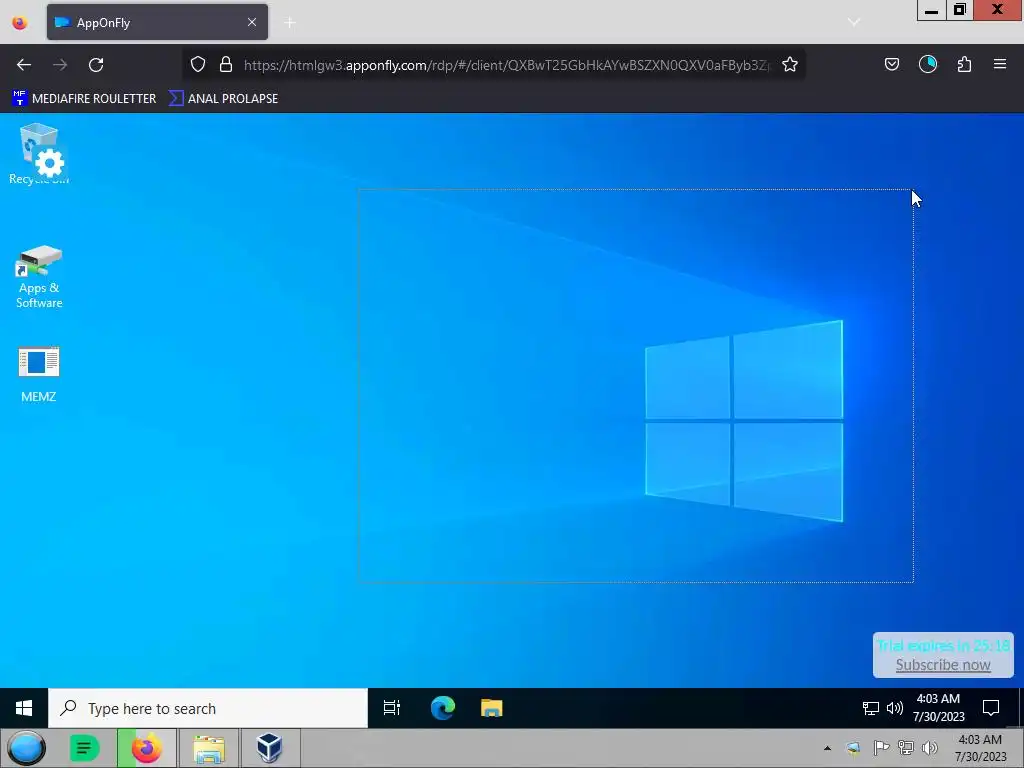Expand the list all tabs chevron
1024x768 pixels.
tap(854, 22)
